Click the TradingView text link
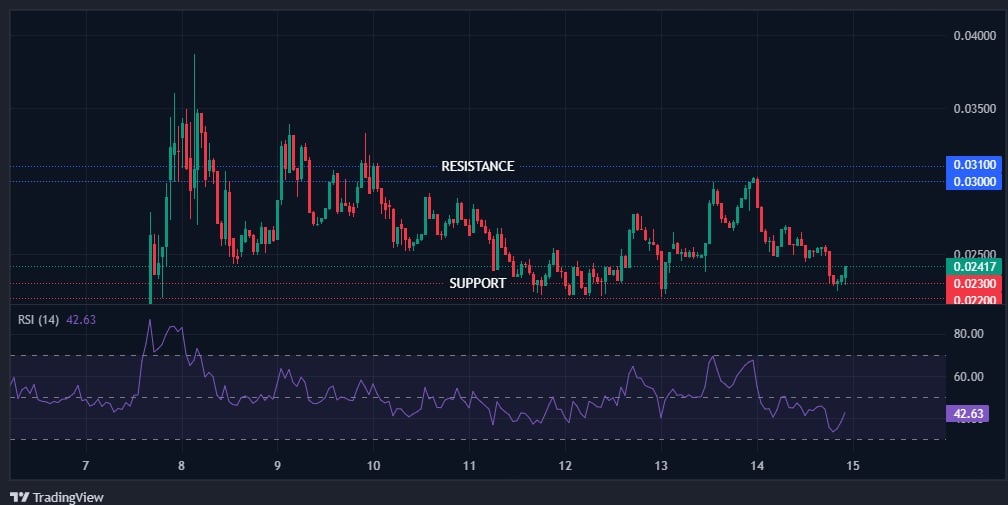Image resolution: width=1008 pixels, height=505 pixels. (x=67, y=497)
